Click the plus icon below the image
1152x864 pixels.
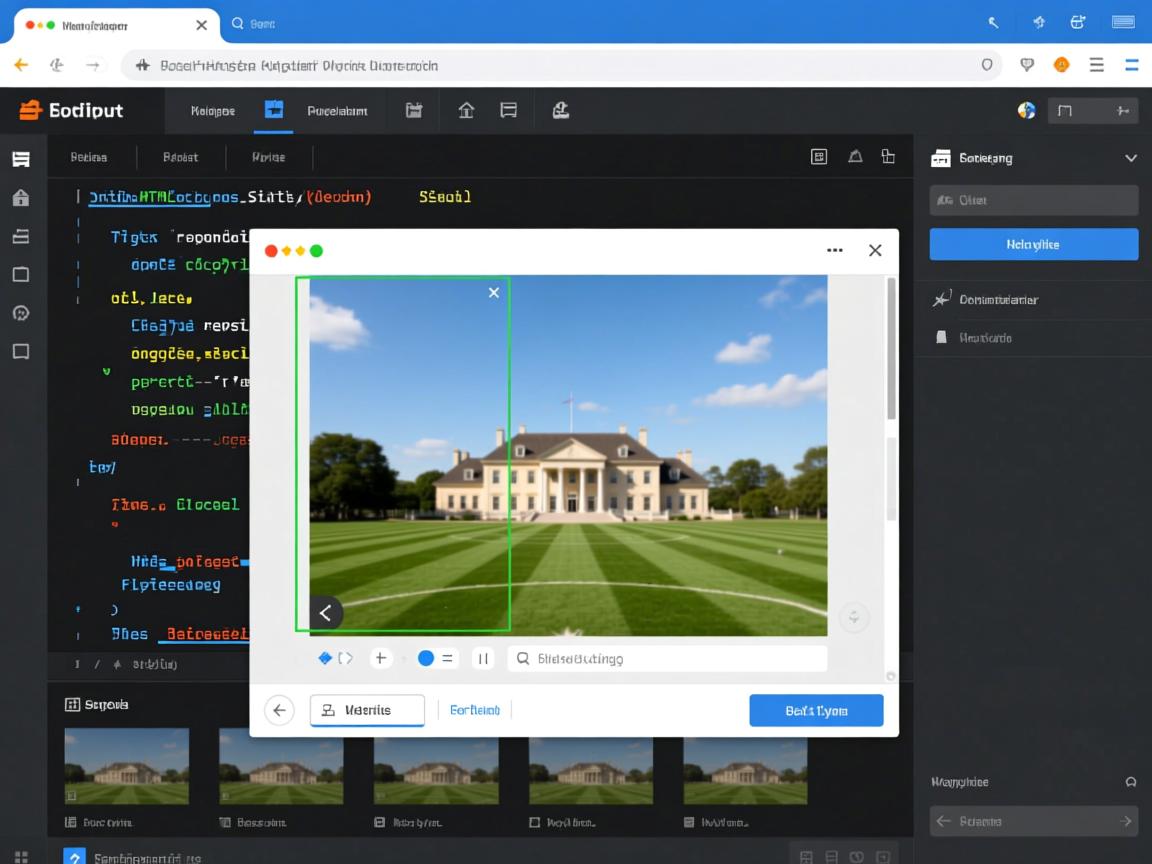pyautogui.click(x=380, y=658)
